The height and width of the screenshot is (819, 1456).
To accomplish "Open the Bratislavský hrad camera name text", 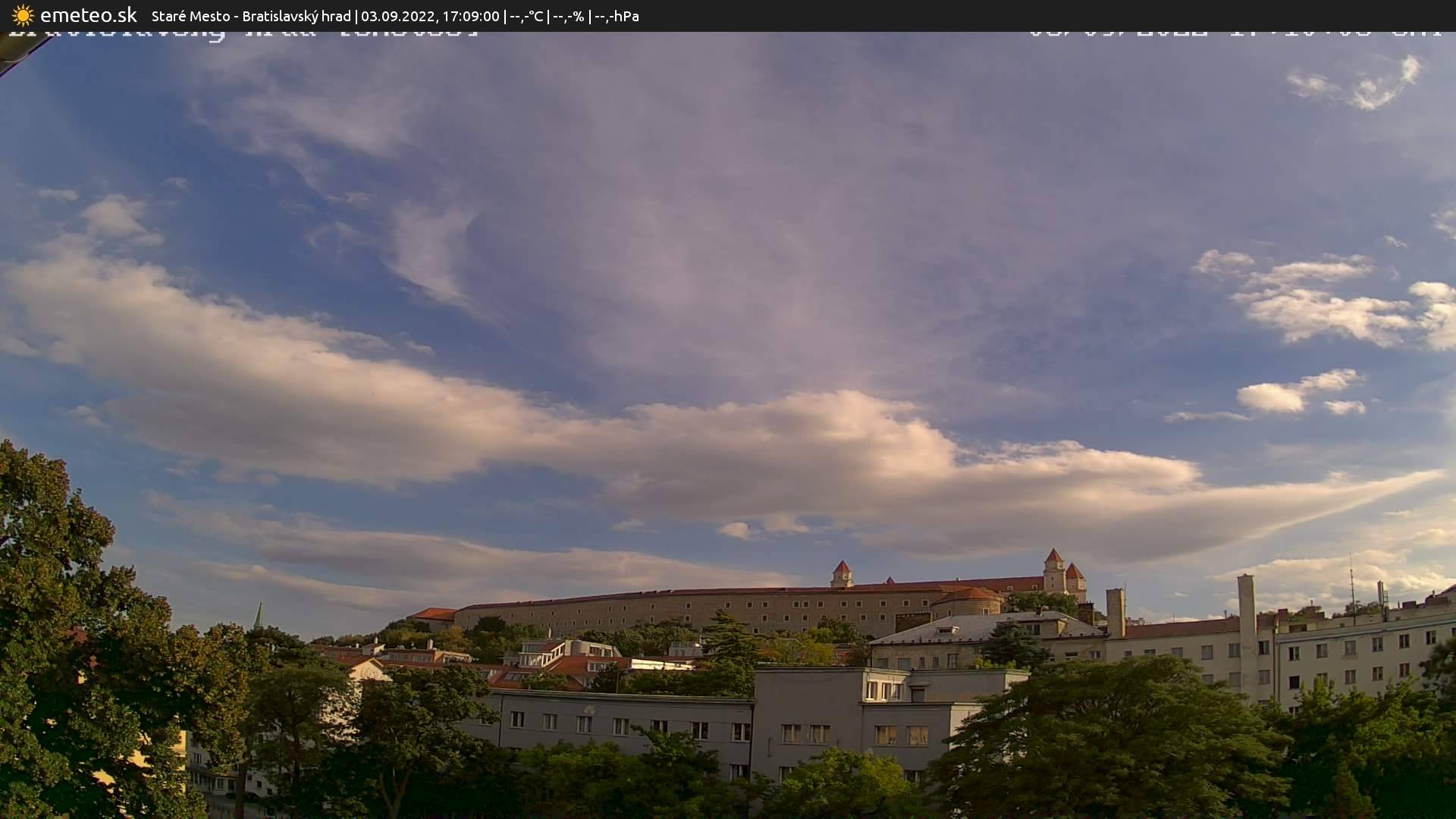I will 297,15.
